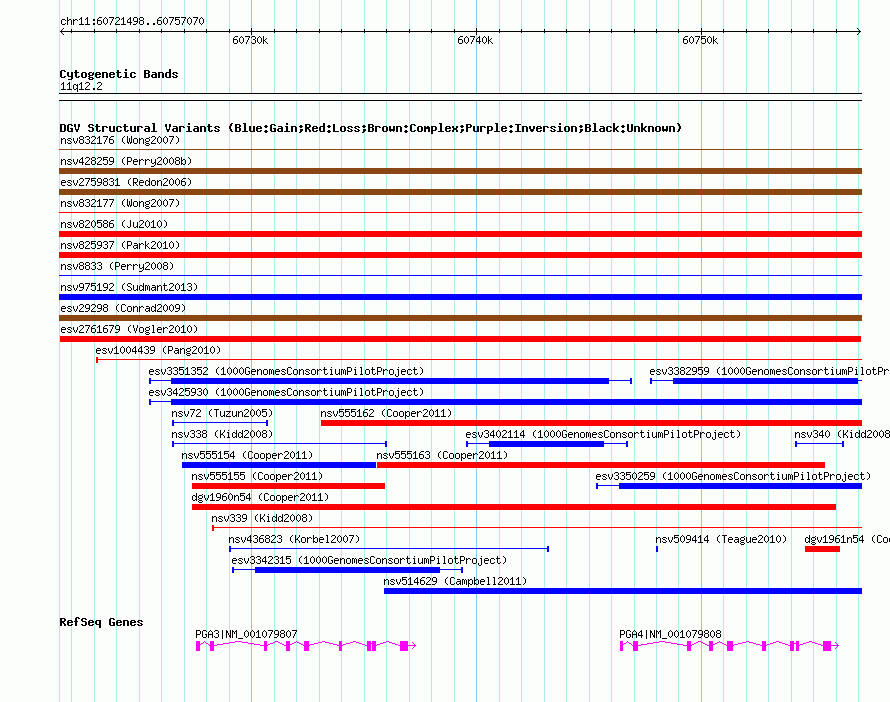Open the esv3382959 variant label
Screen dimensions: 890x702
(x=769, y=371)
